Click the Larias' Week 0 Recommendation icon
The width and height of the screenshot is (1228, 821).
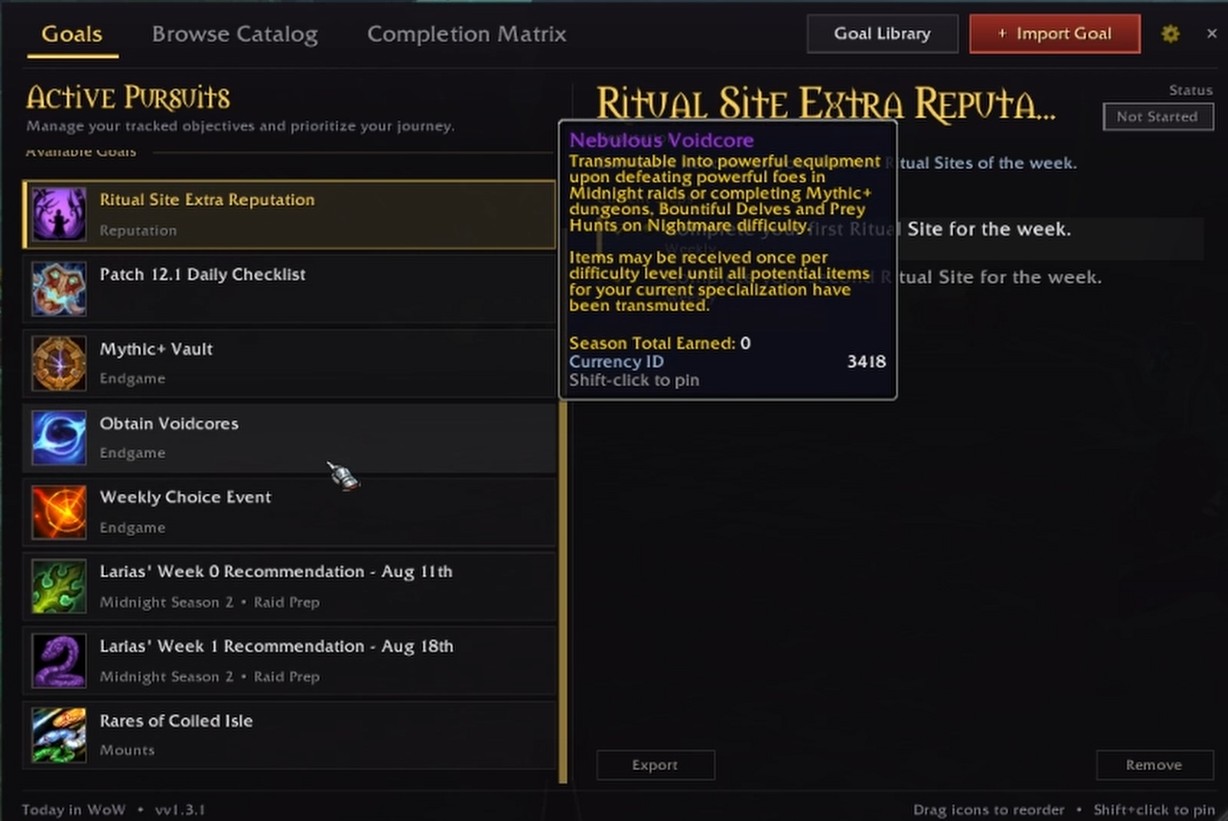pos(59,586)
